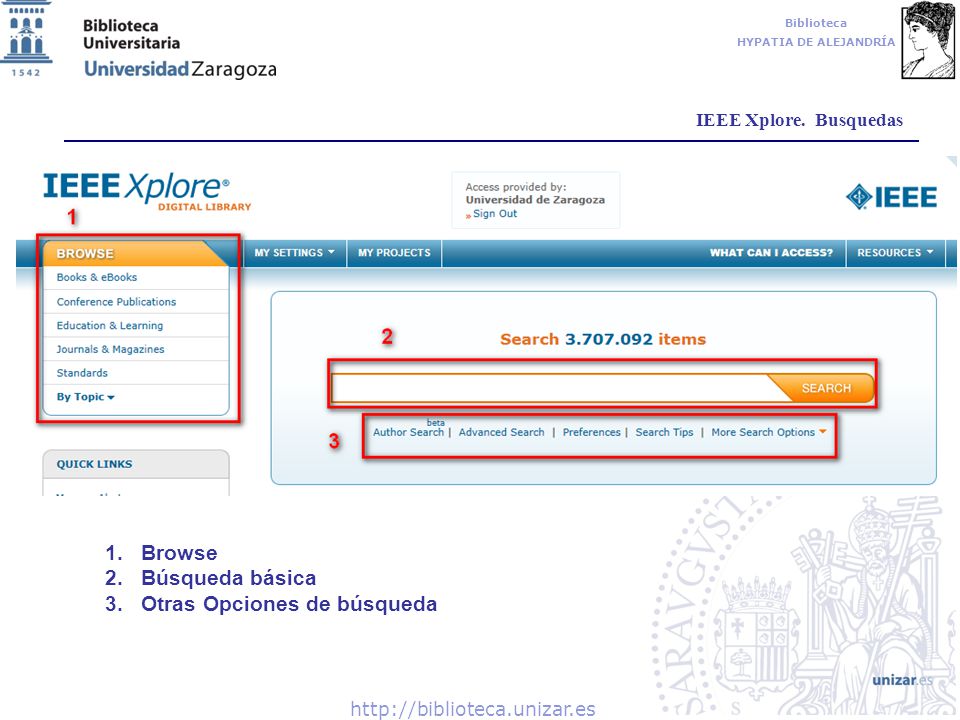Click the Universidad de Zaragoza access text

(x=535, y=200)
